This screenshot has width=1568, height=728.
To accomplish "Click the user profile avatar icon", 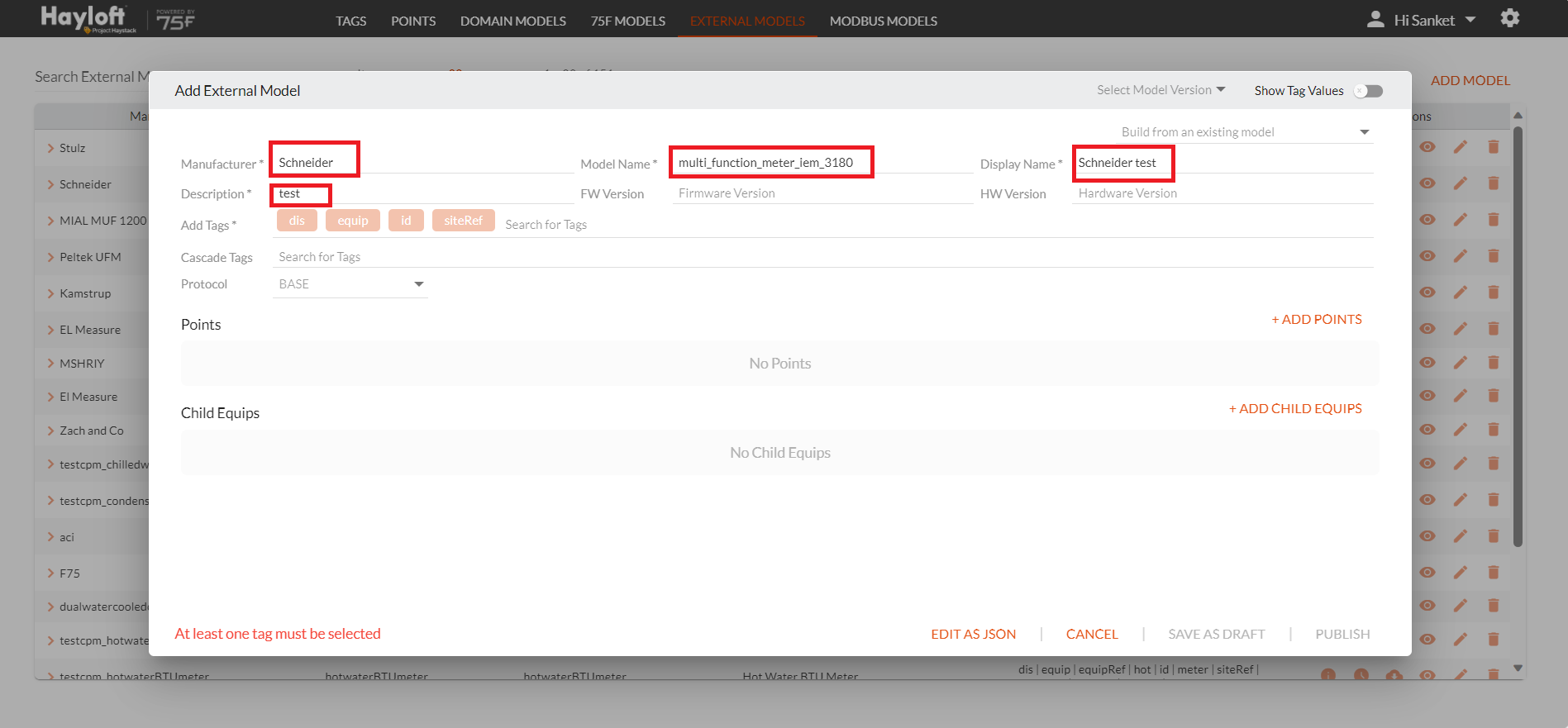I will coord(1375,19).
